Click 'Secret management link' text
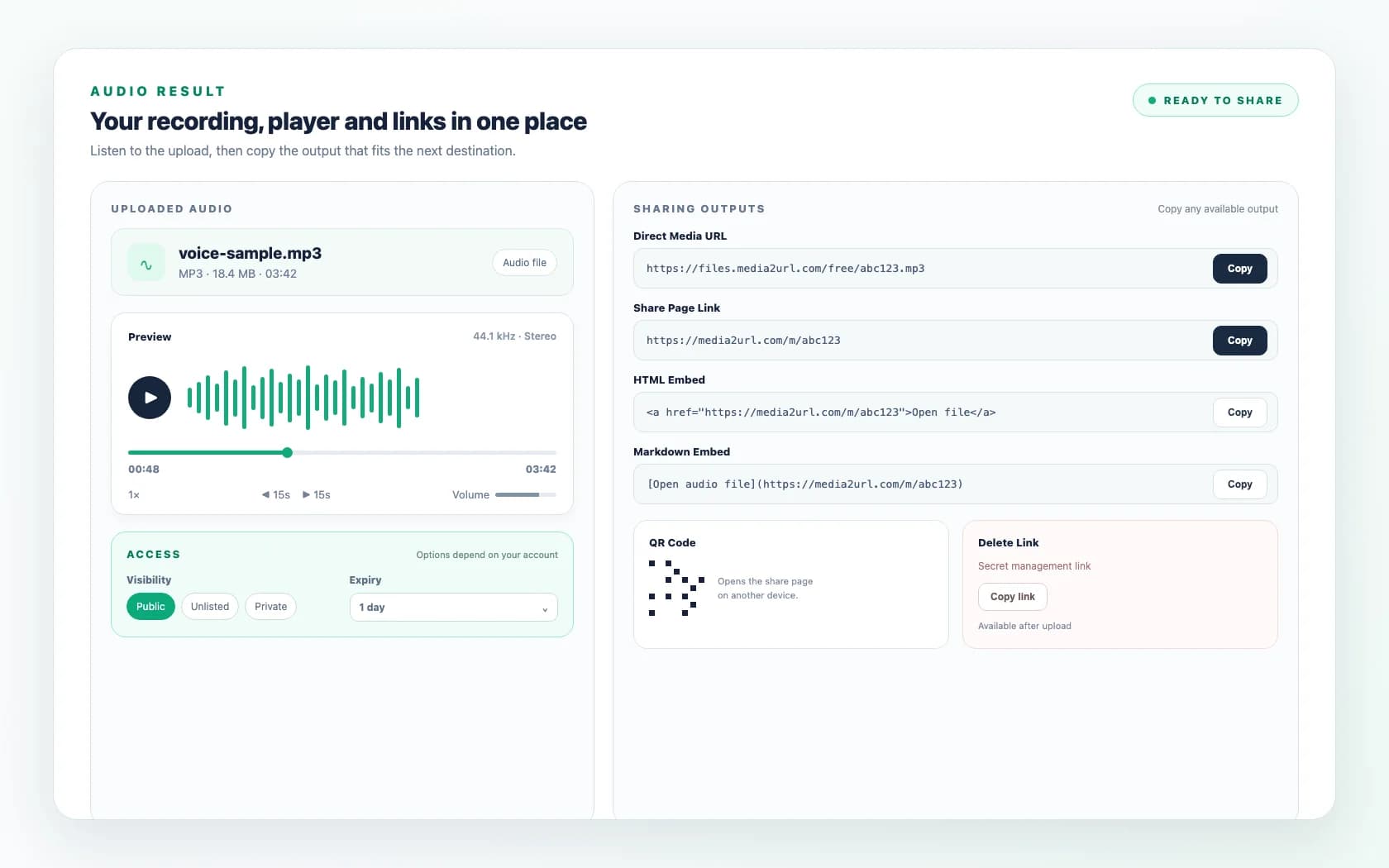 (x=1034, y=566)
